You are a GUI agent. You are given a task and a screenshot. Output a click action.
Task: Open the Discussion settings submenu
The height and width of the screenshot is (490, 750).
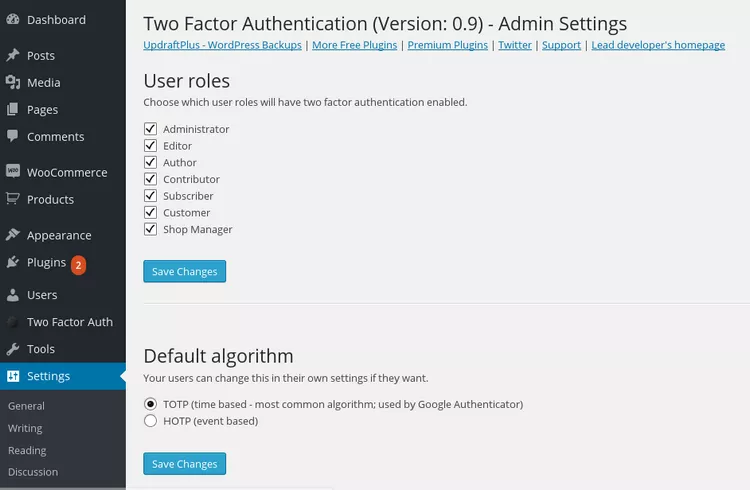tap(33, 472)
